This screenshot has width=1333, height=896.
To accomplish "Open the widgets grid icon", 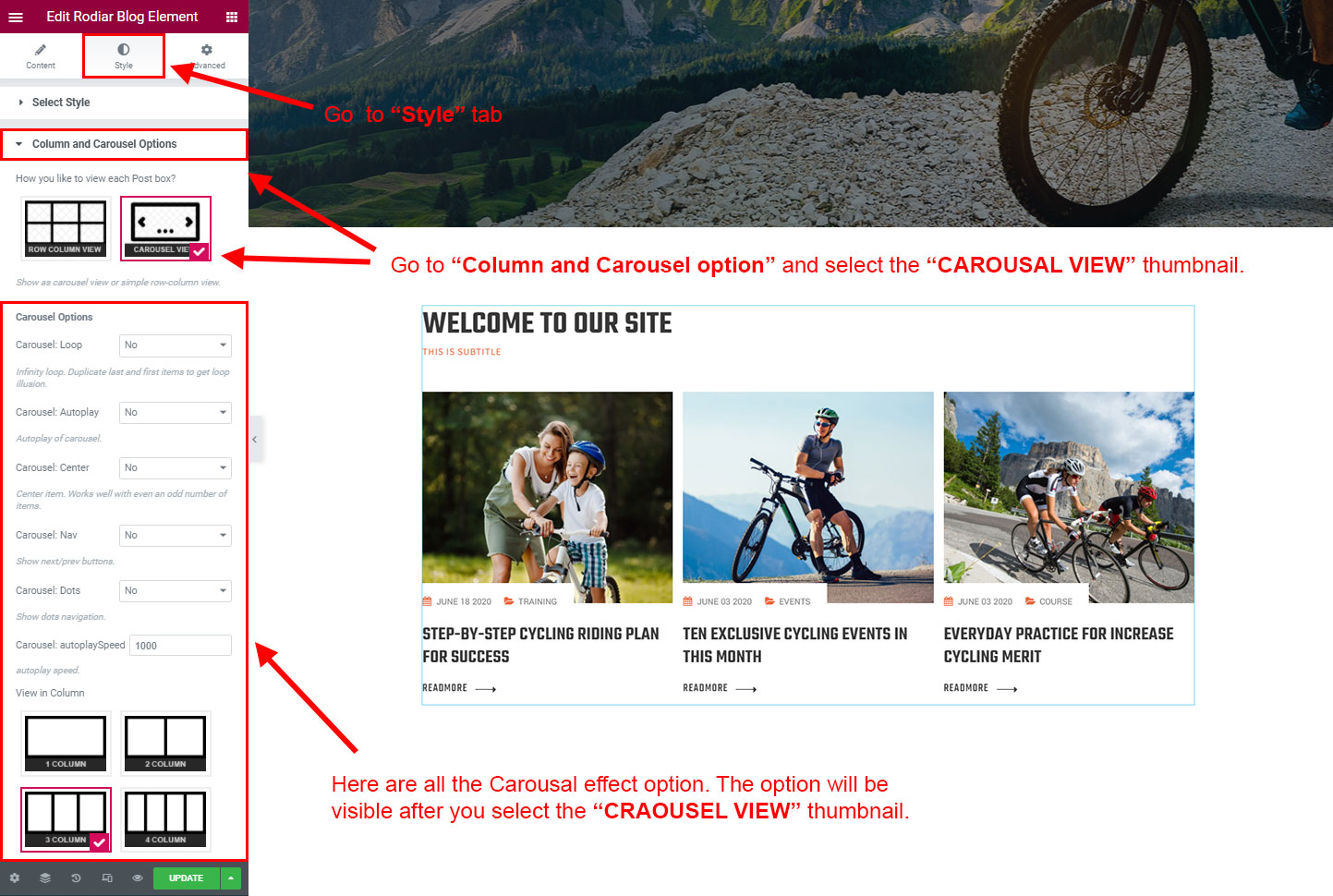I will [232, 17].
